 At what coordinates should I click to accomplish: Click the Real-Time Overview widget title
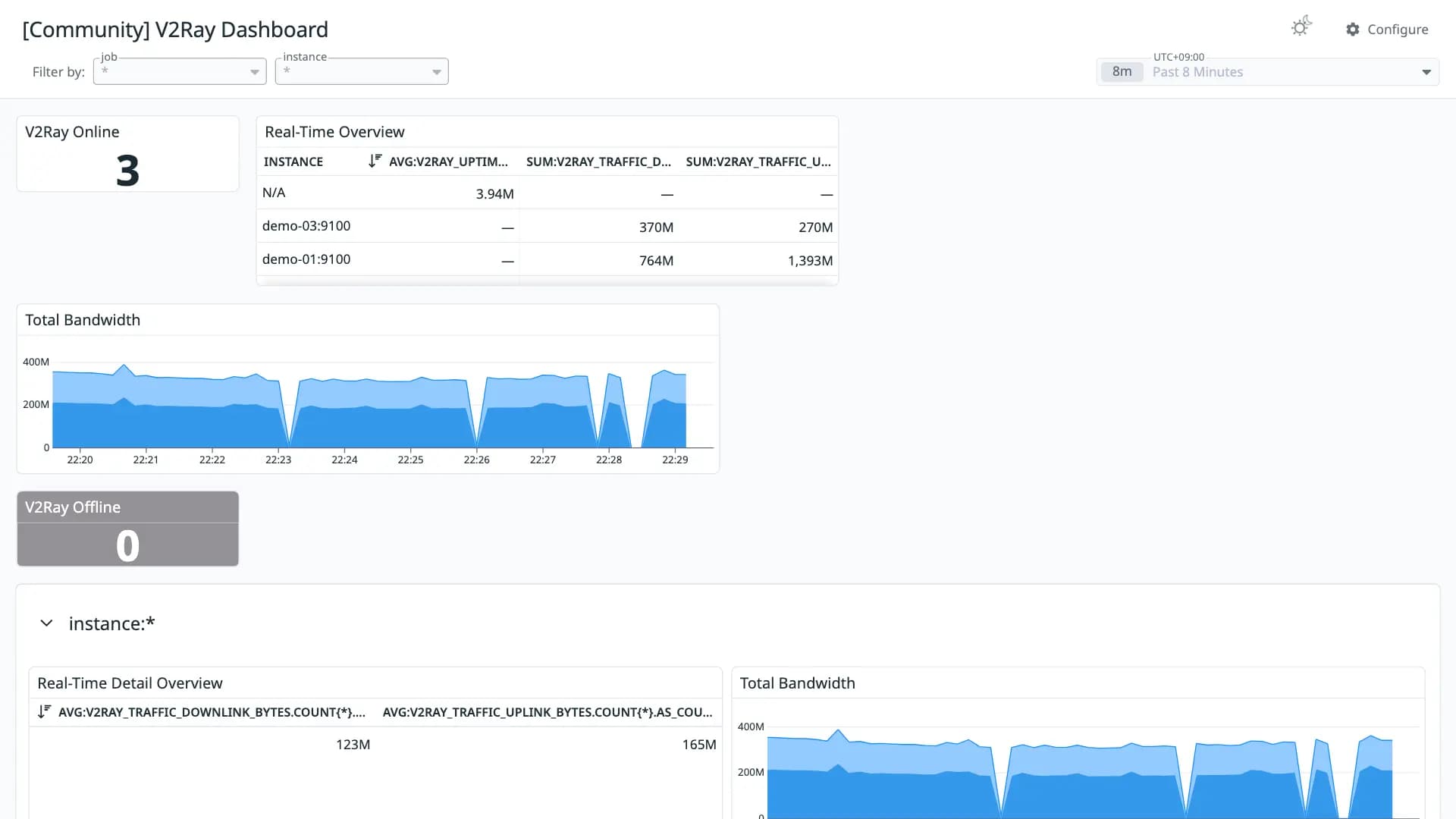tap(334, 132)
